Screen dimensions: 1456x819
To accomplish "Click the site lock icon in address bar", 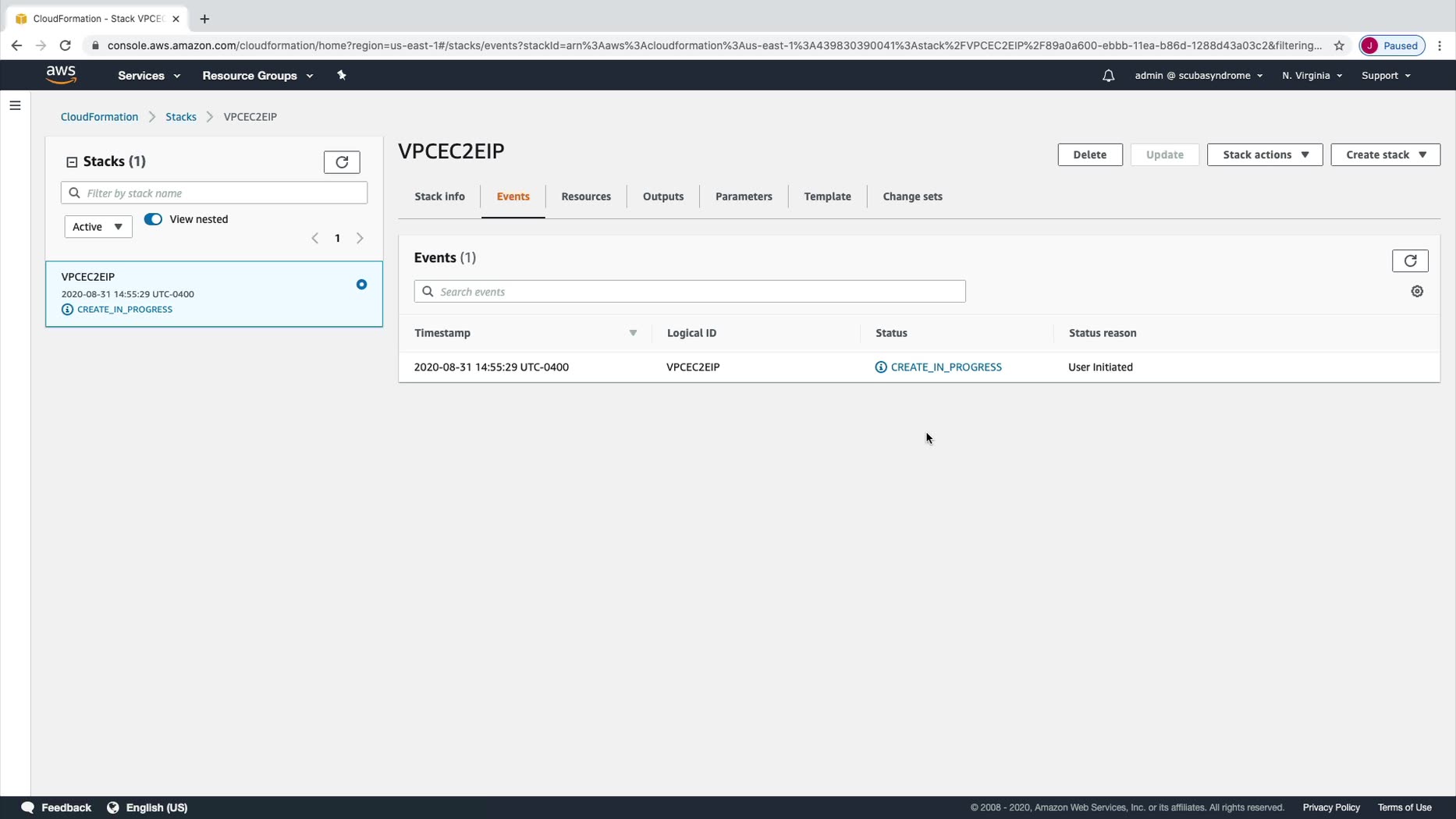I will 95,45.
